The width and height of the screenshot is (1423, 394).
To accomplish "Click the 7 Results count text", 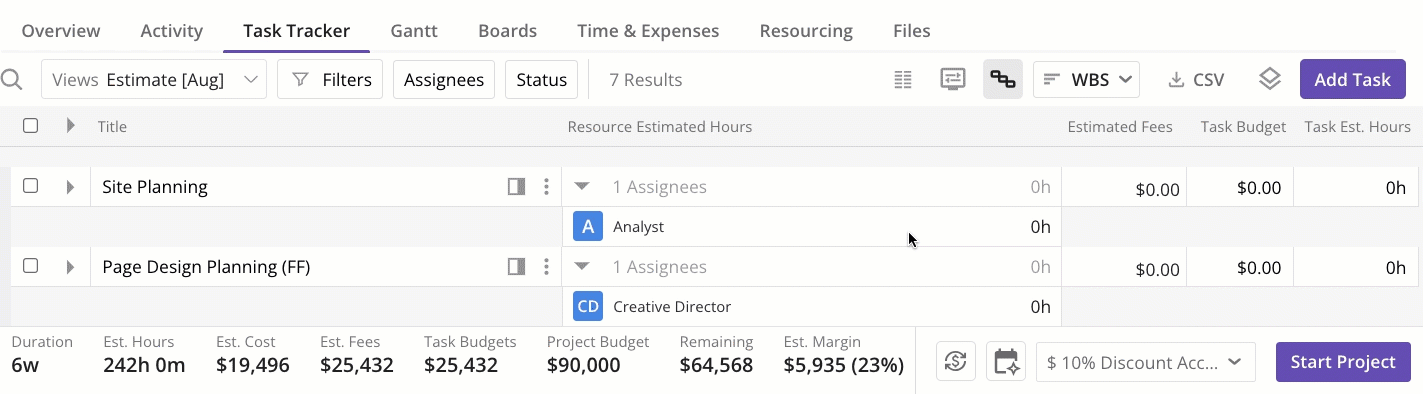I will pos(646,80).
